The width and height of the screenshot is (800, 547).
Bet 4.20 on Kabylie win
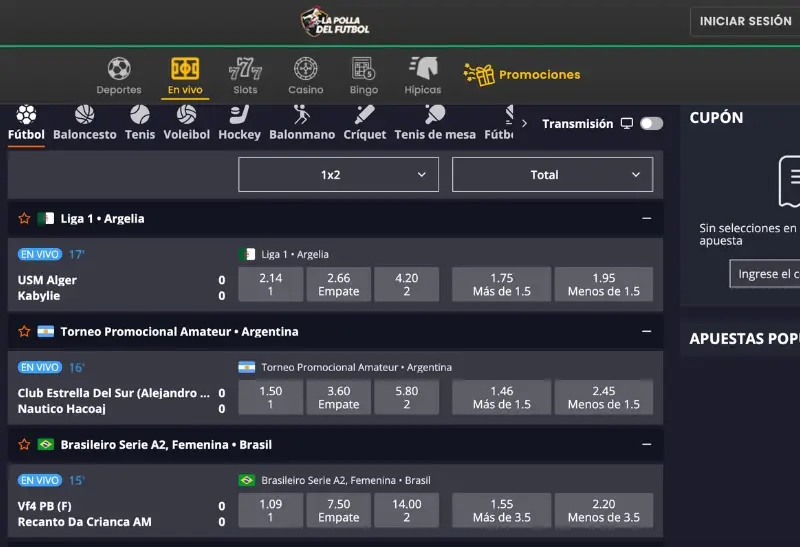point(407,284)
